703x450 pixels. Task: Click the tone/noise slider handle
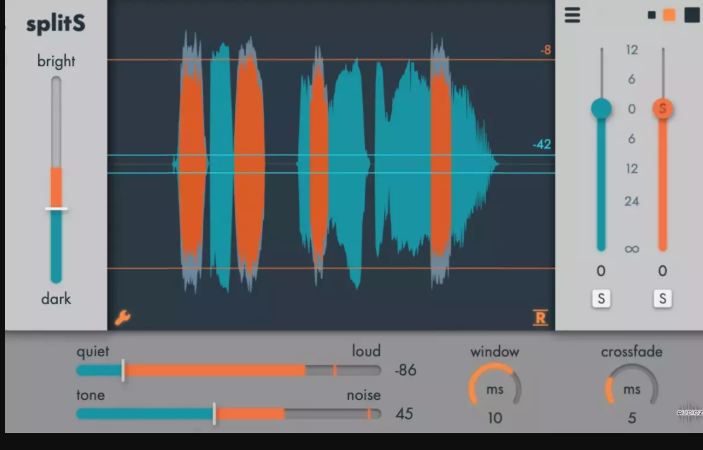tap(214, 413)
